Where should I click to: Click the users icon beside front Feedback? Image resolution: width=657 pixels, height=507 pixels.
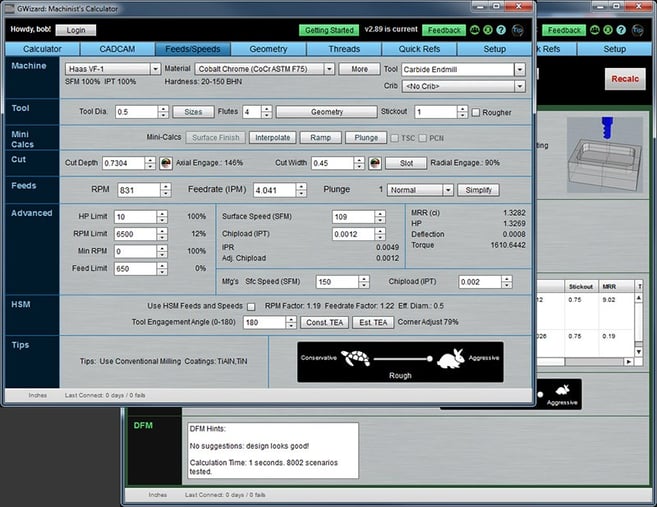pyautogui.click(x=475, y=30)
